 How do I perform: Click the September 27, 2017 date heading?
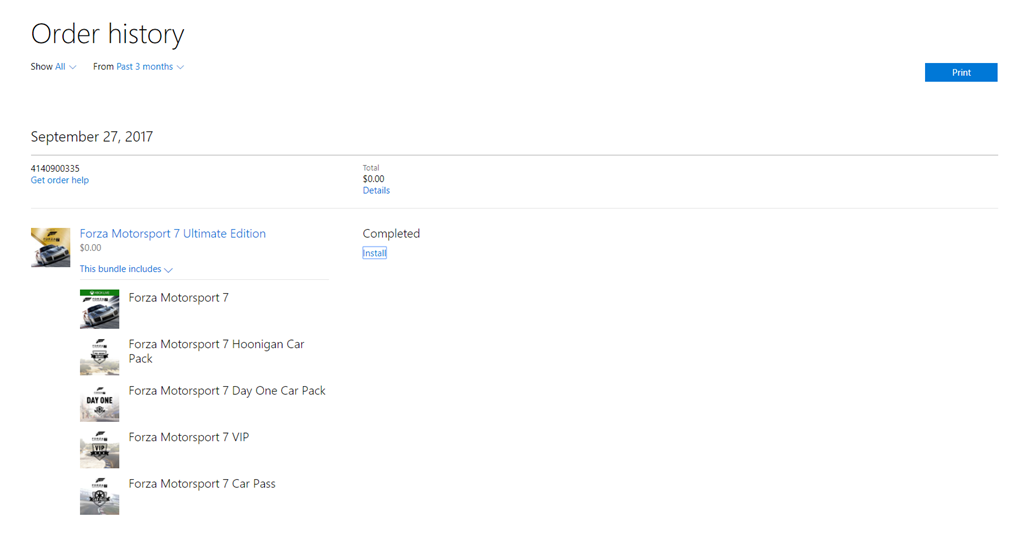pyautogui.click(x=91, y=137)
